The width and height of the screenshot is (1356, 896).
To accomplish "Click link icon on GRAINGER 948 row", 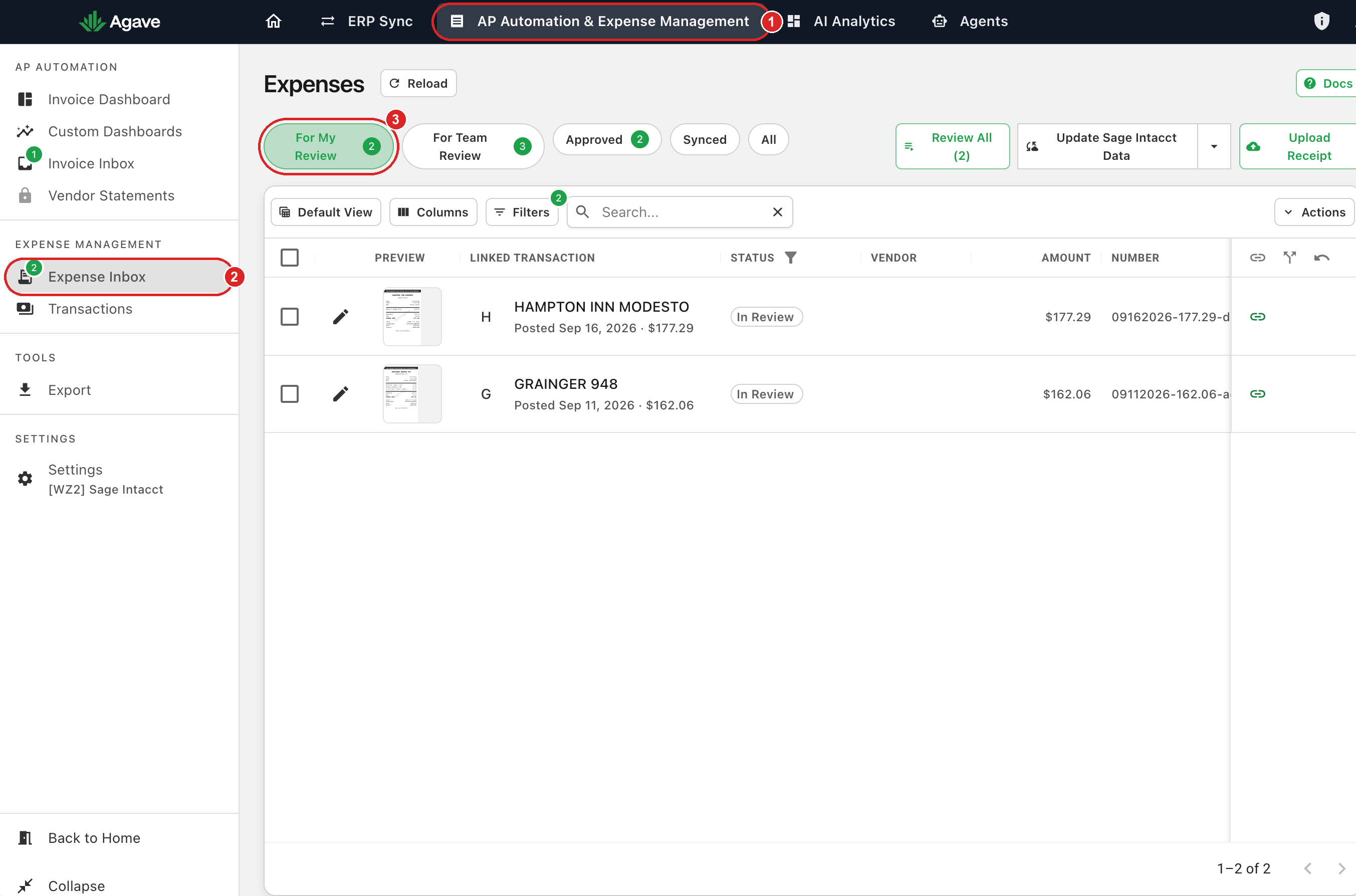I will coord(1257,394).
